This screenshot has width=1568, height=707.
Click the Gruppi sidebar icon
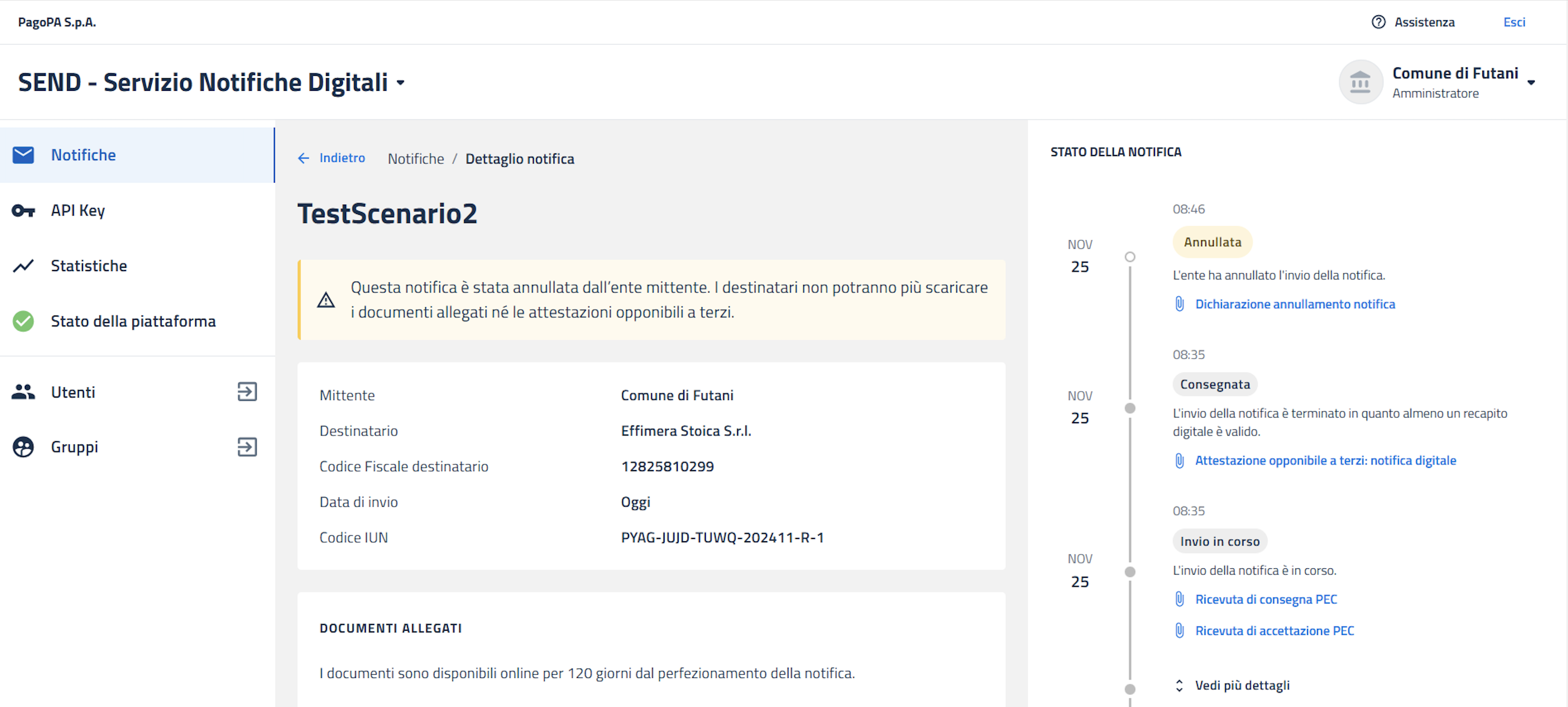coord(23,447)
